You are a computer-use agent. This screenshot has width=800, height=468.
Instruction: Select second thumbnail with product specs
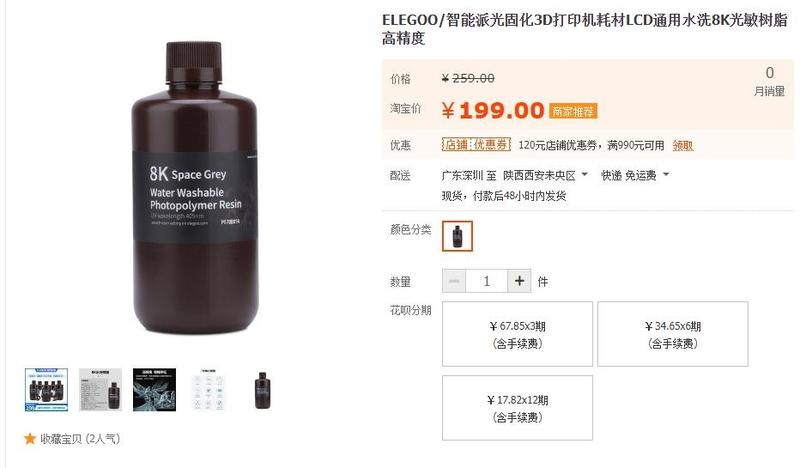(x=101, y=390)
